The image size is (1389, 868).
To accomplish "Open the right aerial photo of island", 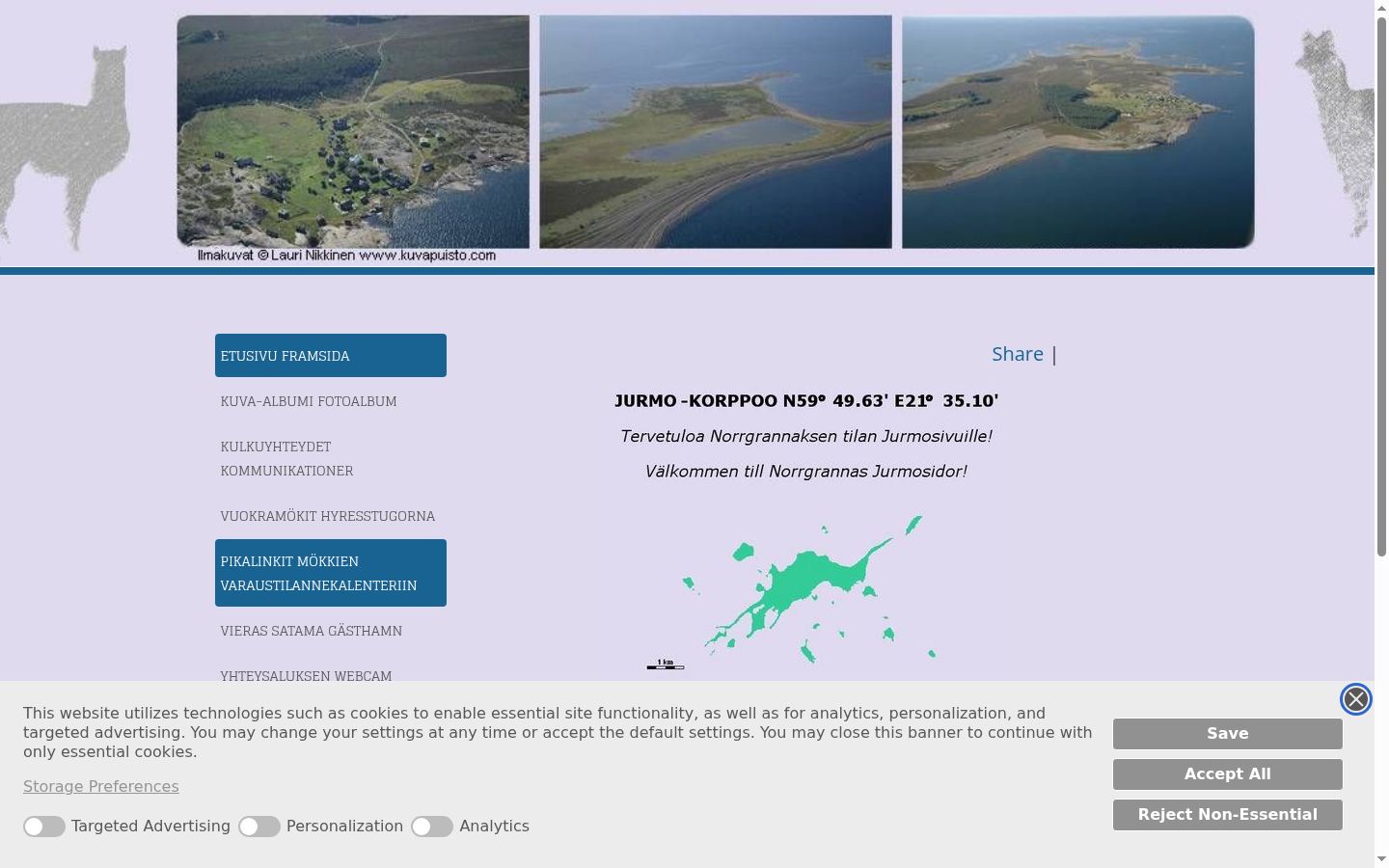I will (1078, 132).
